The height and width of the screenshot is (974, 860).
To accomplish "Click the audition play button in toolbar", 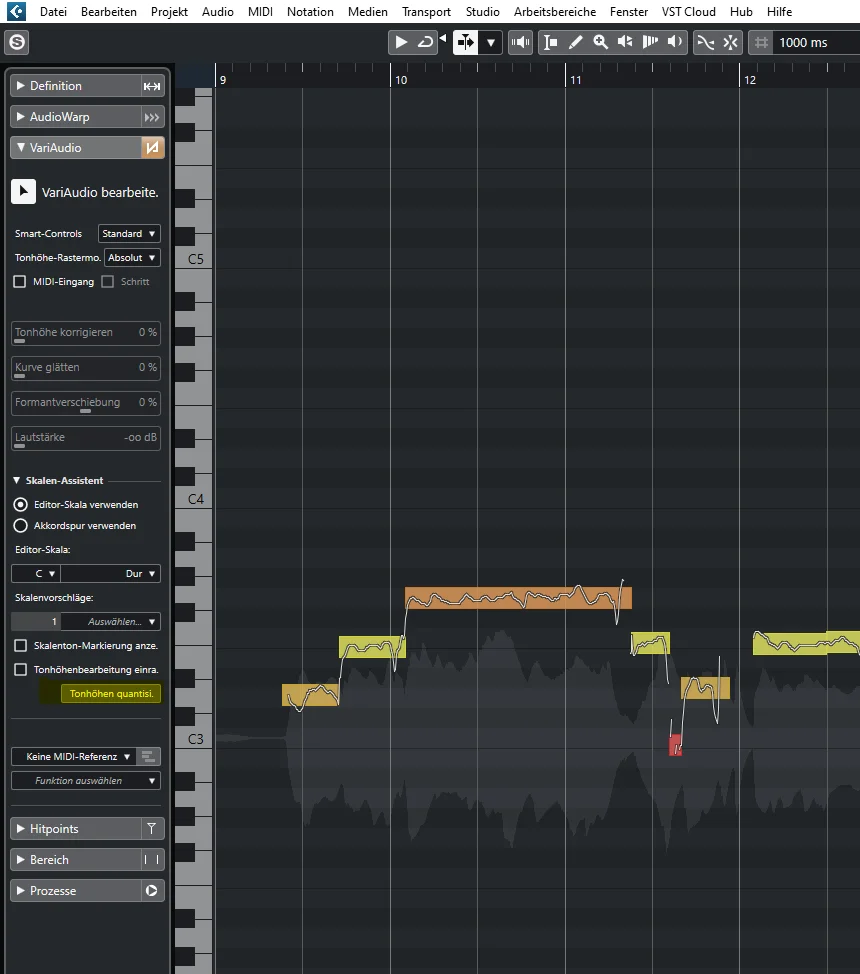I will 401,42.
